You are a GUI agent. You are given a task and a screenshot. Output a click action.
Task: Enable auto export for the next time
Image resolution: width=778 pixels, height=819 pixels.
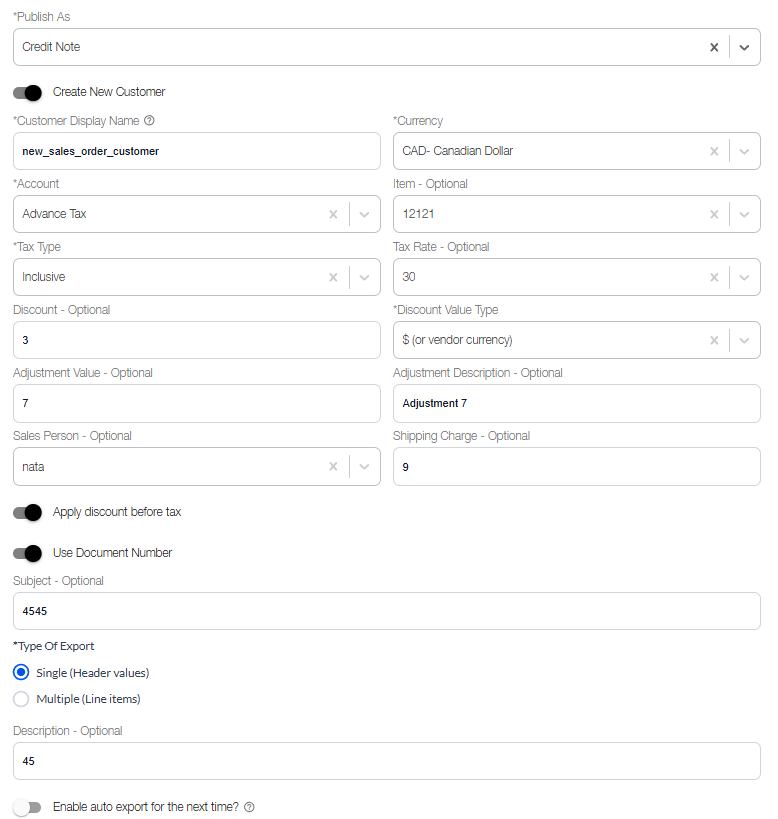click(28, 807)
